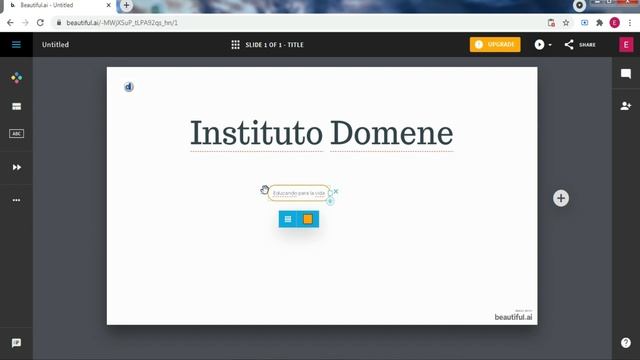Open a new browser tab
The image size is (640, 360).
[126, 5]
